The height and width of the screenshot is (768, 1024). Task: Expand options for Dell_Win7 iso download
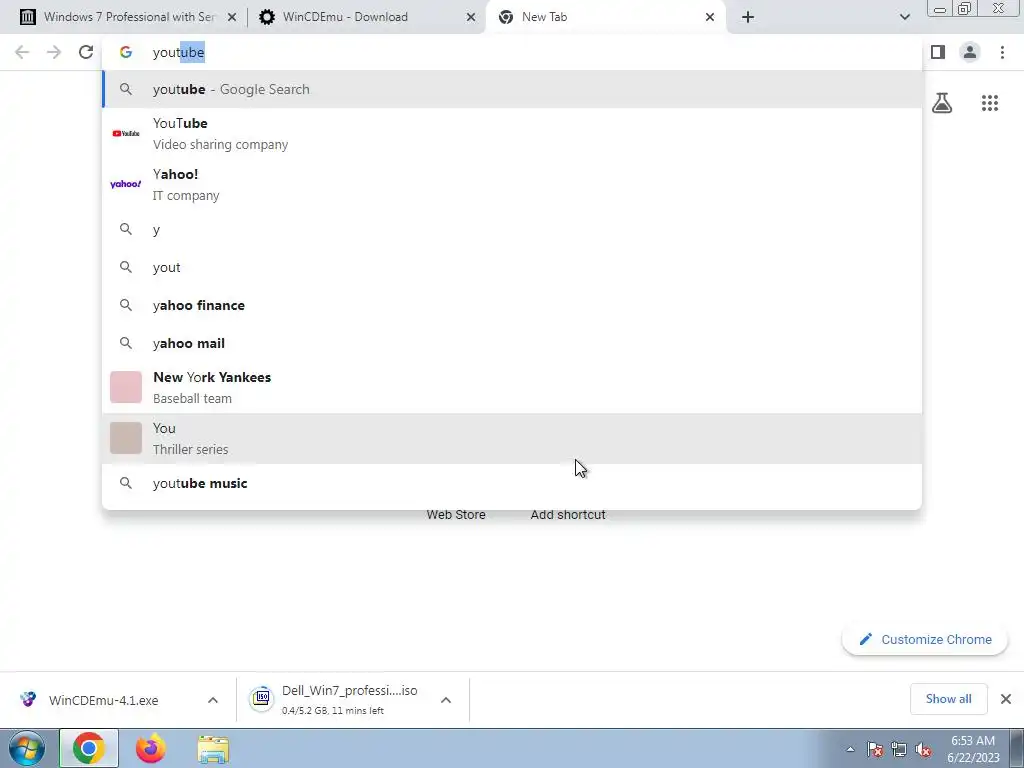446,700
